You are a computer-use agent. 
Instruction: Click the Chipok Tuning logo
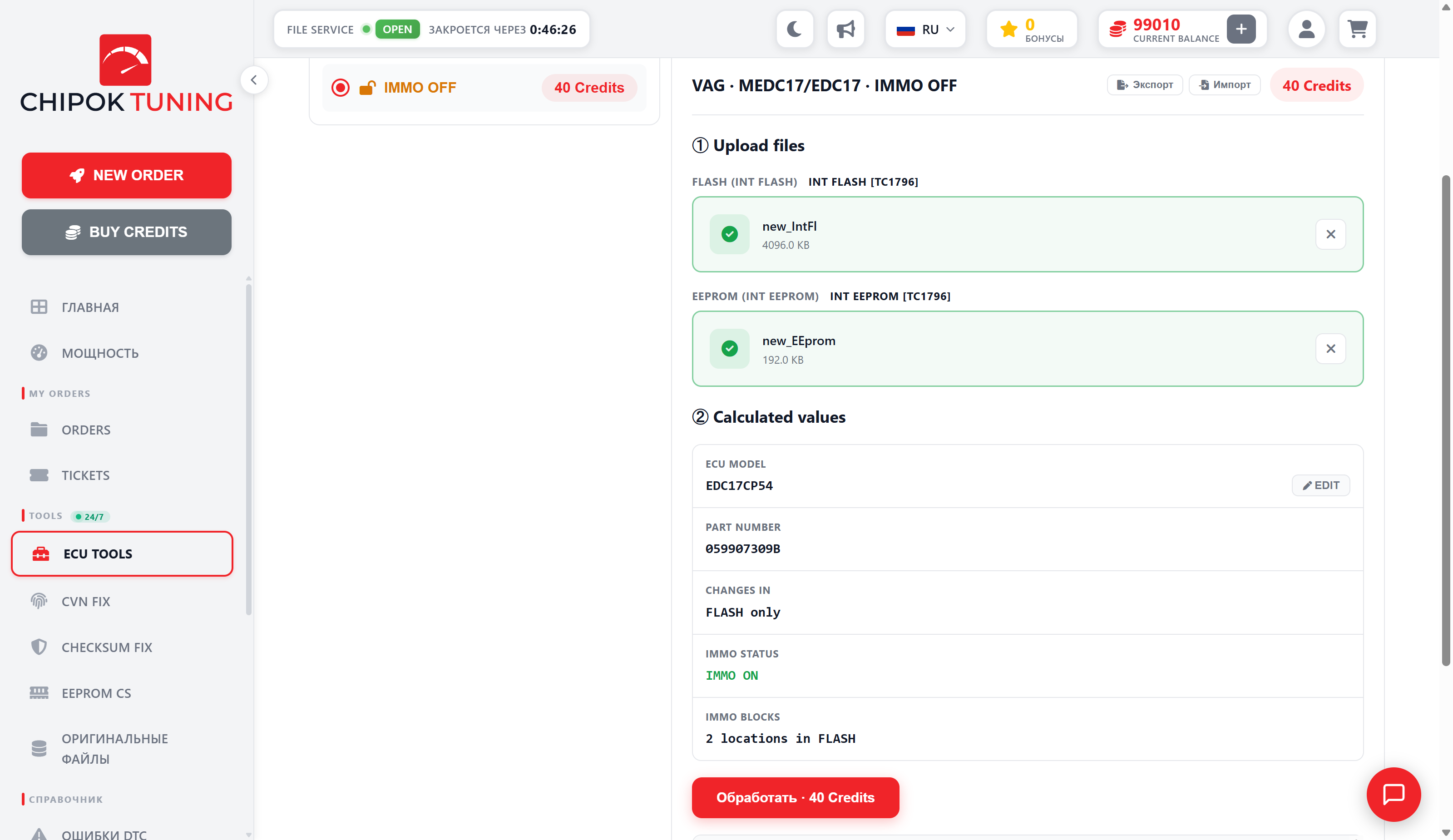click(126, 72)
